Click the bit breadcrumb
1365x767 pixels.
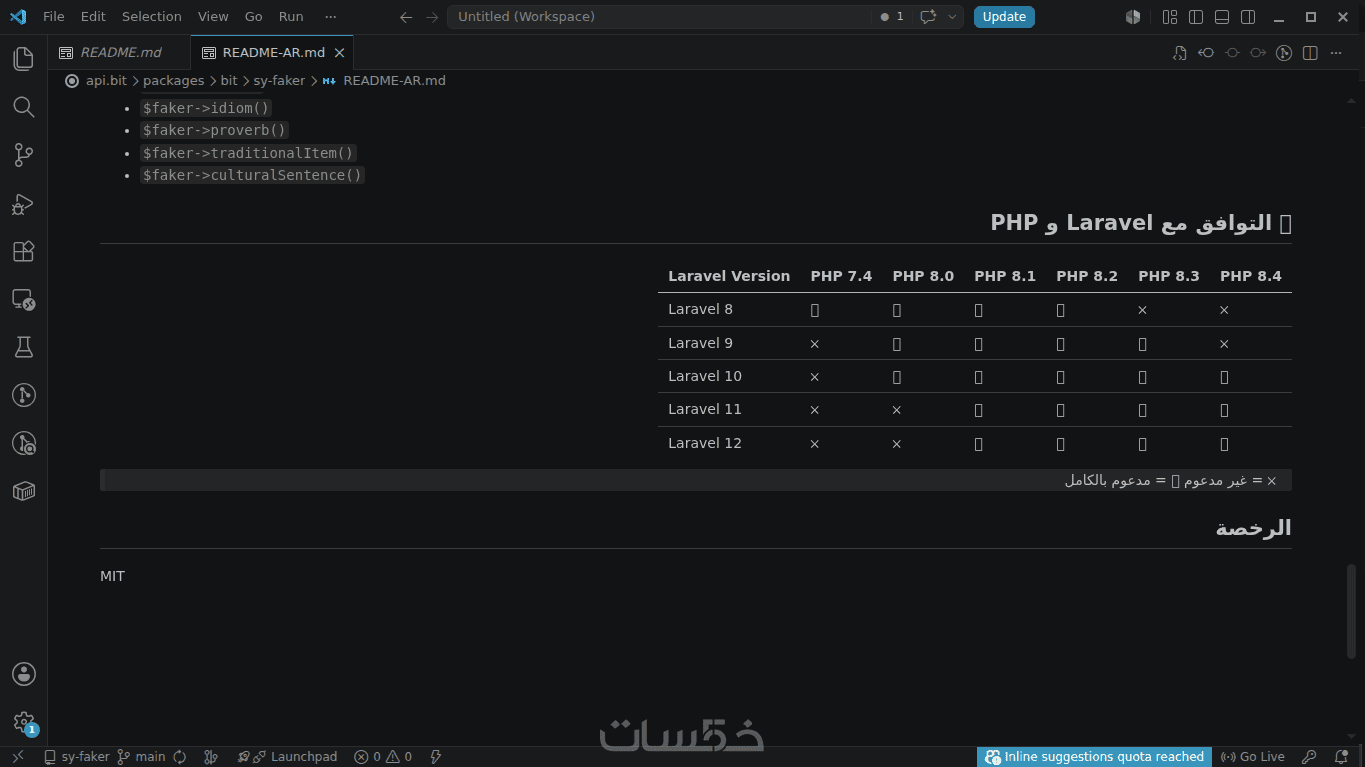pos(229,81)
